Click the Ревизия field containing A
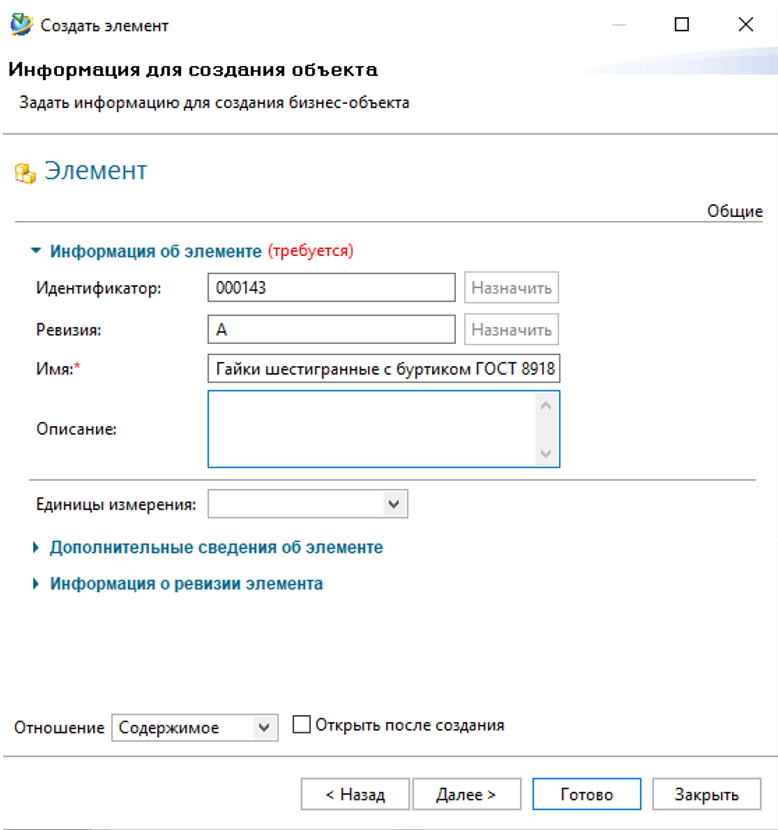 click(331, 329)
